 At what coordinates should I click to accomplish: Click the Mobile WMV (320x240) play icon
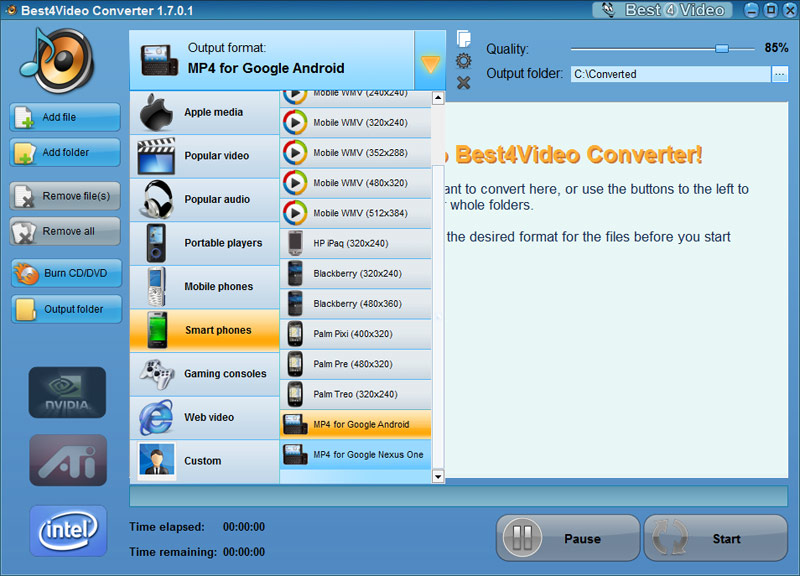click(295, 122)
